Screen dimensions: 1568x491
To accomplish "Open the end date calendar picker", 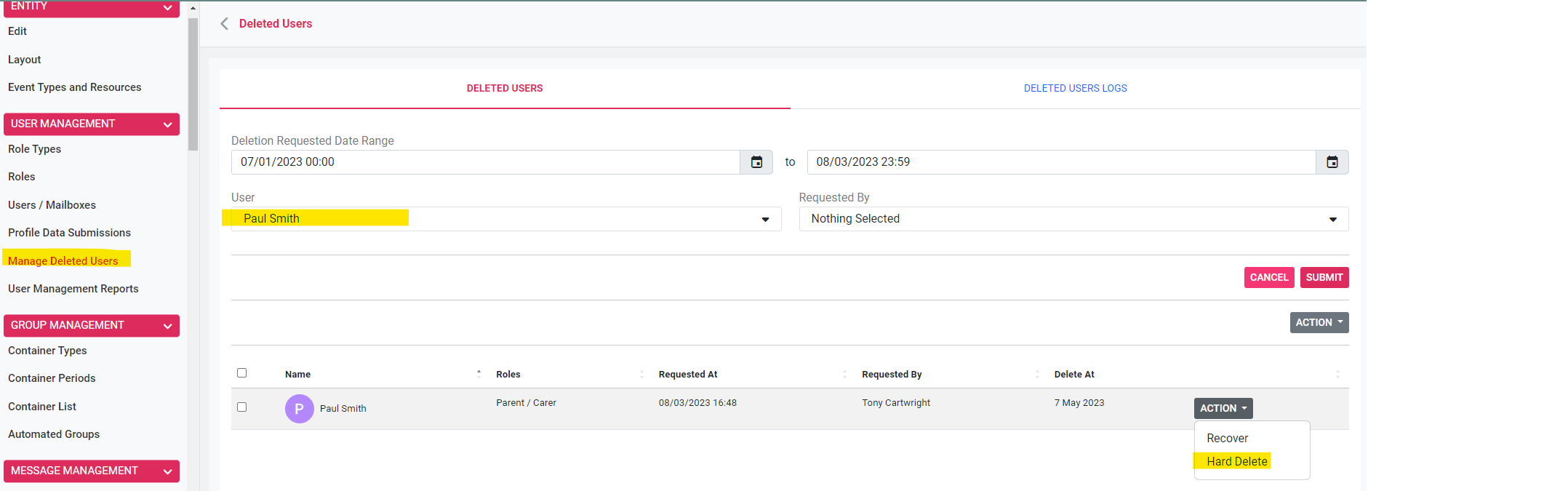I will pyautogui.click(x=1332, y=162).
